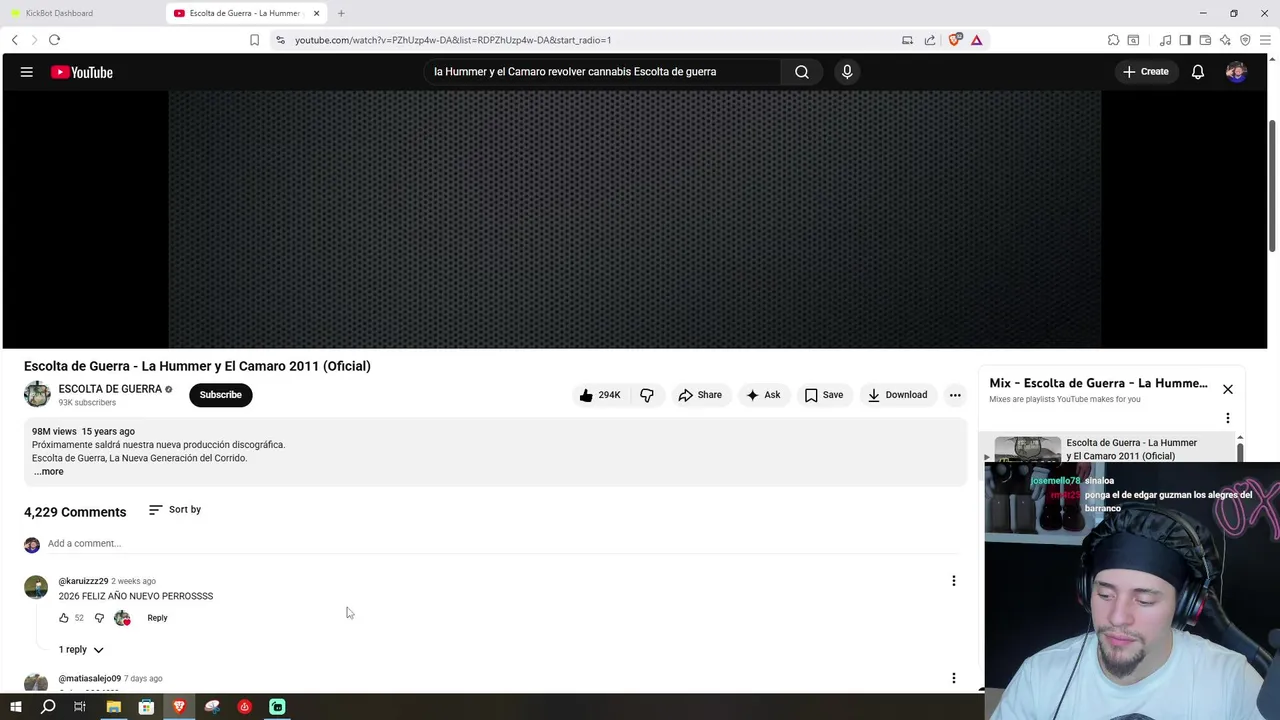
Task: Open YouTube notifications bell
Action: coord(1197,72)
